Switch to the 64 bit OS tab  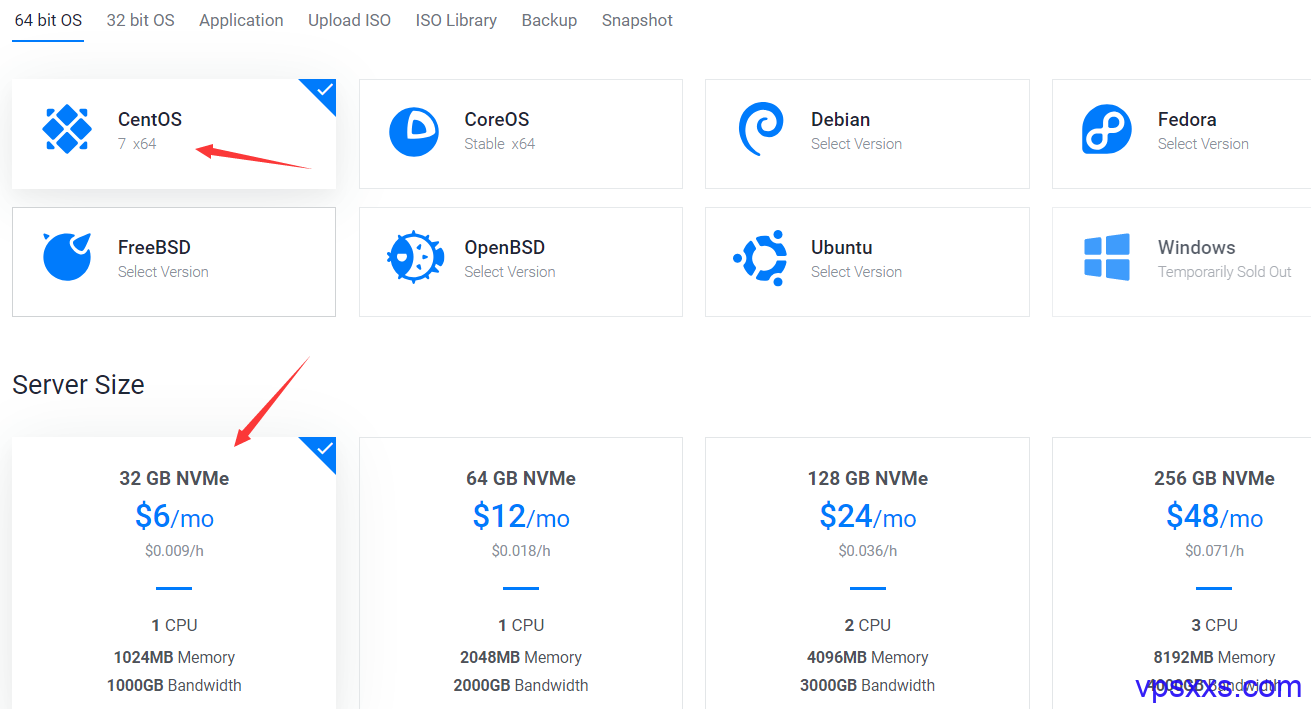(x=48, y=20)
